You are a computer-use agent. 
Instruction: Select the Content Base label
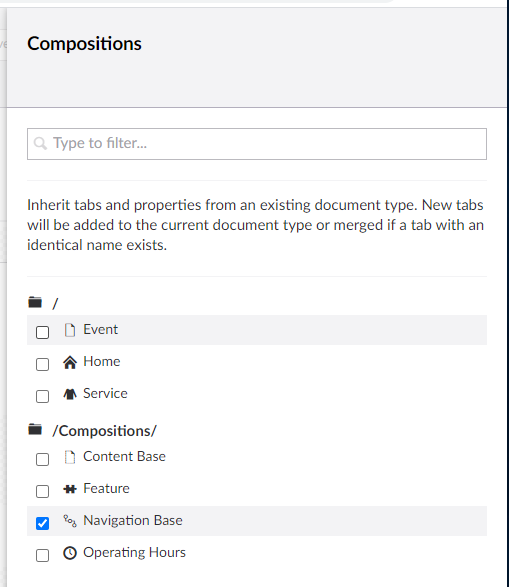[124, 456]
